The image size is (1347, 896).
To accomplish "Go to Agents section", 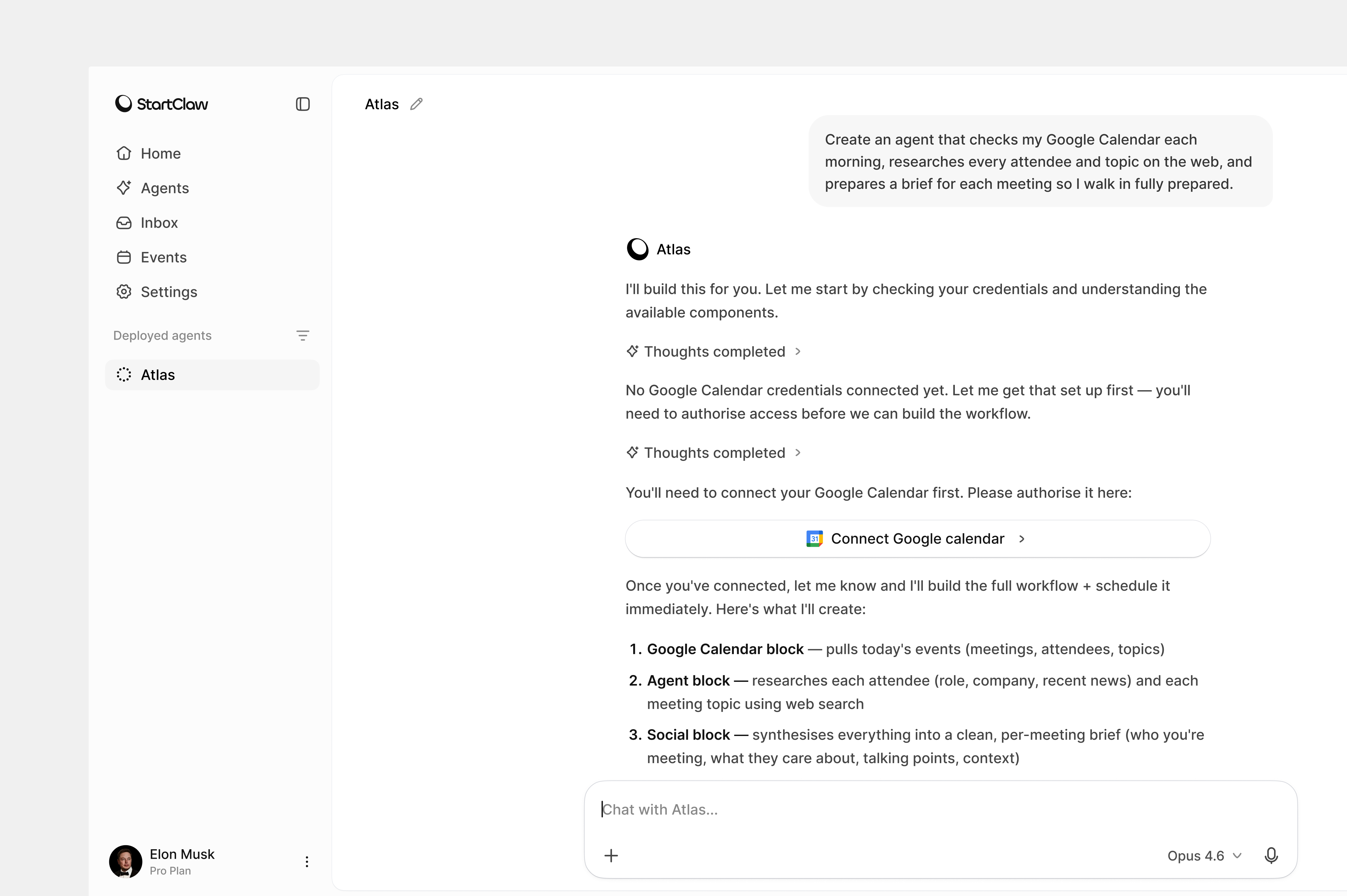I will pos(164,188).
